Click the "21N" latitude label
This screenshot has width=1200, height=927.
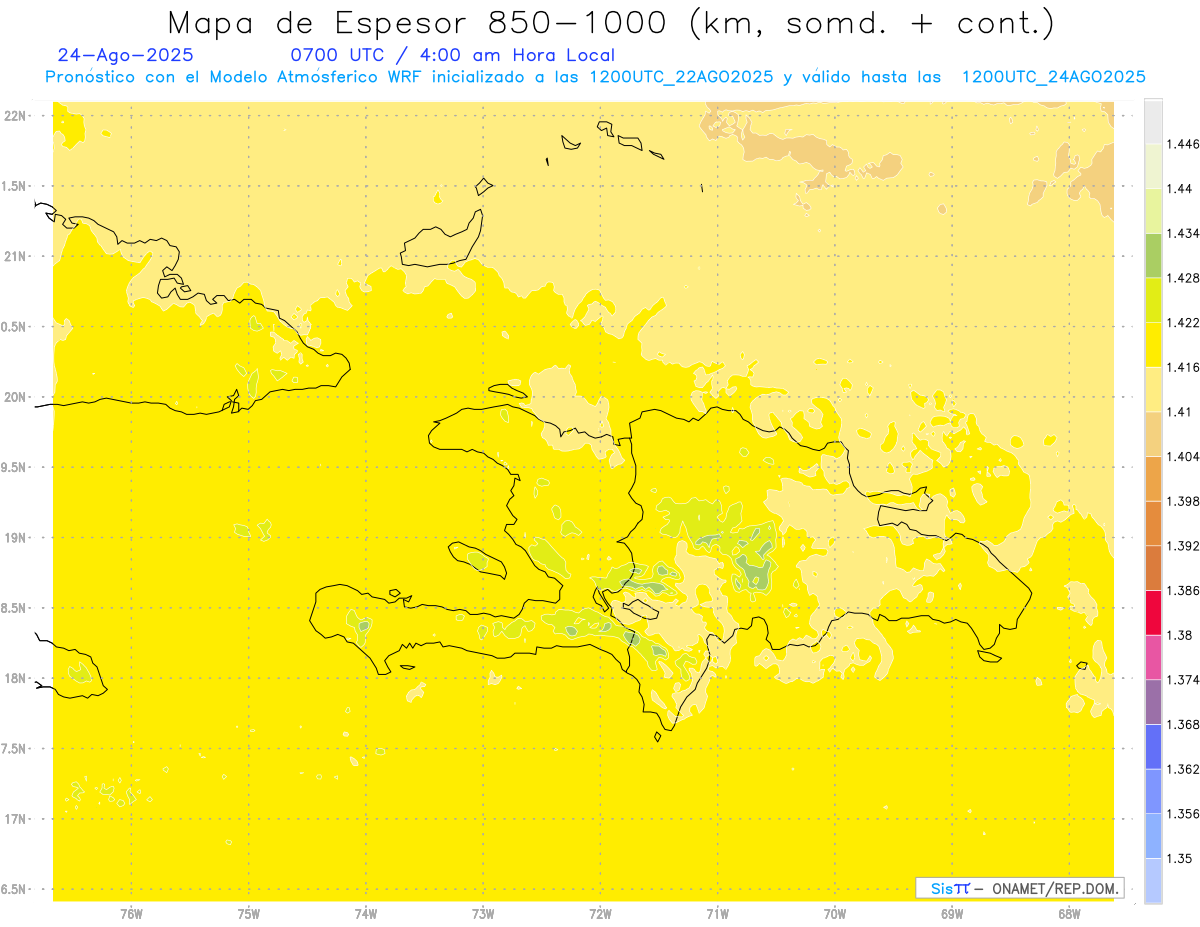[15, 257]
